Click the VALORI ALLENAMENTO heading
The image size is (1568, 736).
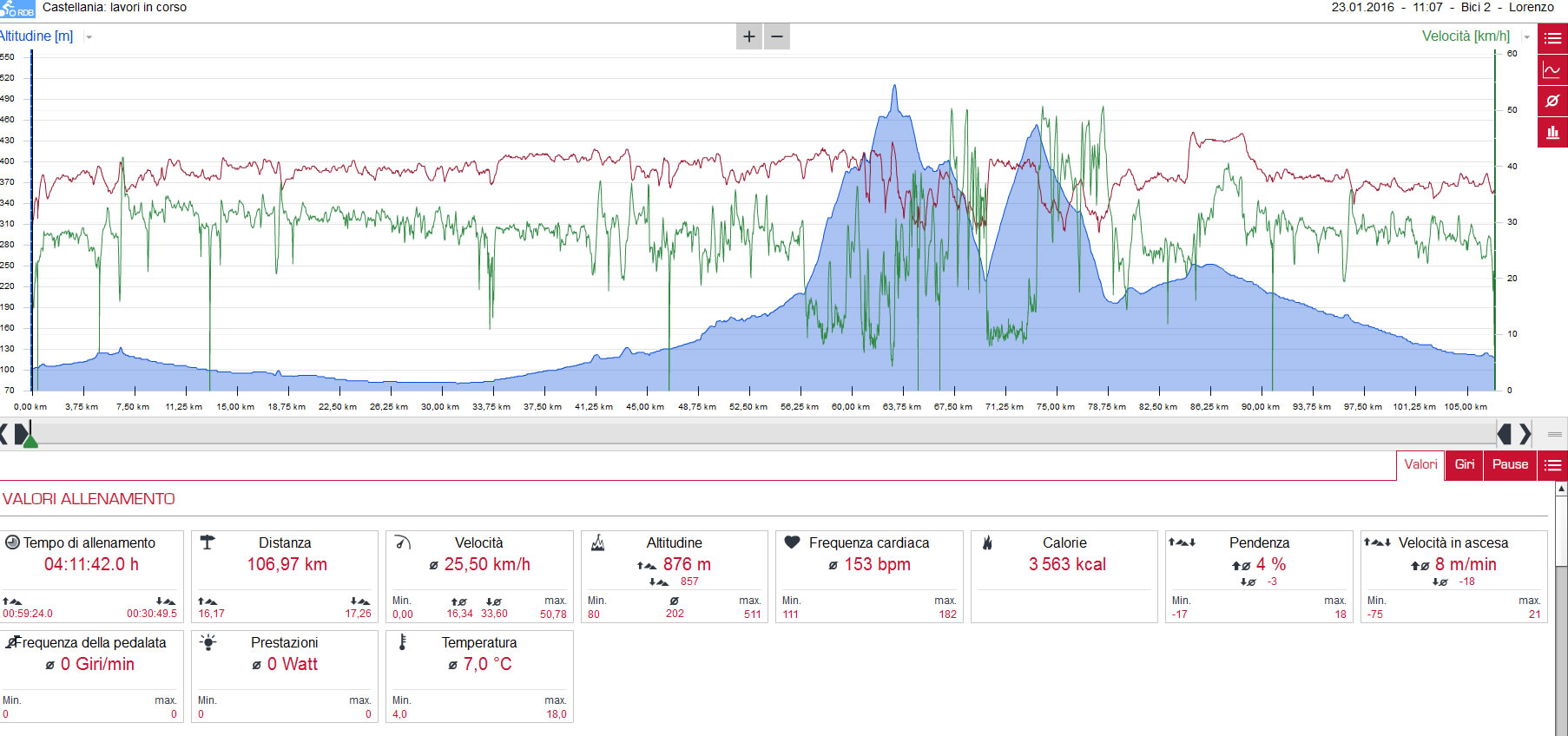pos(89,499)
